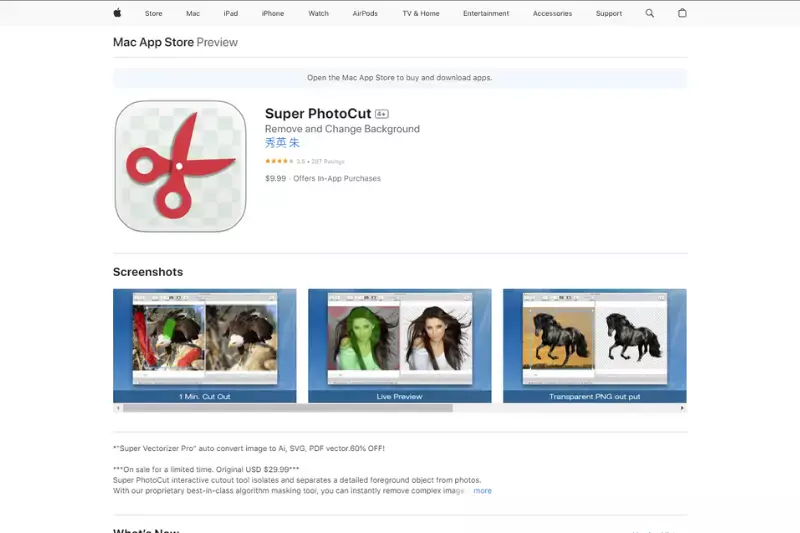Open the TV & Home menu
800x533 pixels.
pos(421,13)
